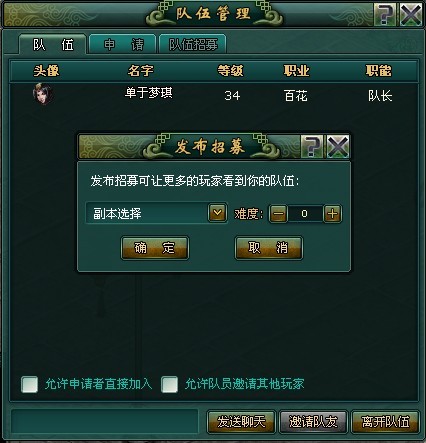
Task: Click the 邀请队友 button
Action: tap(313, 422)
